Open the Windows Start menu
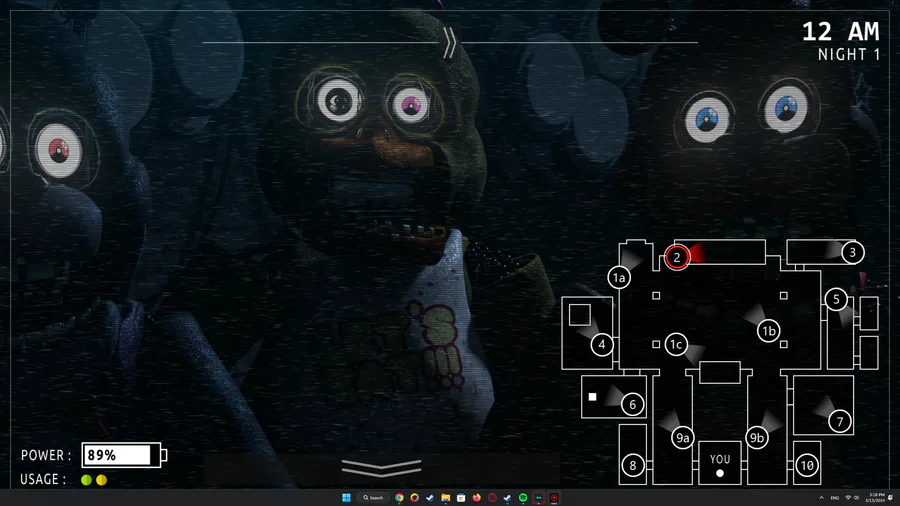 click(346, 497)
